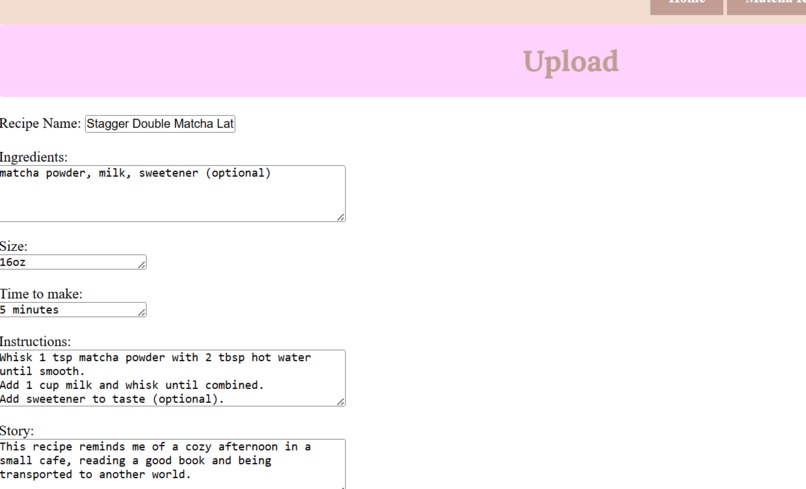This screenshot has height=489, width=806.
Task: Click inside the Story textarea
Action: (172, 464)
